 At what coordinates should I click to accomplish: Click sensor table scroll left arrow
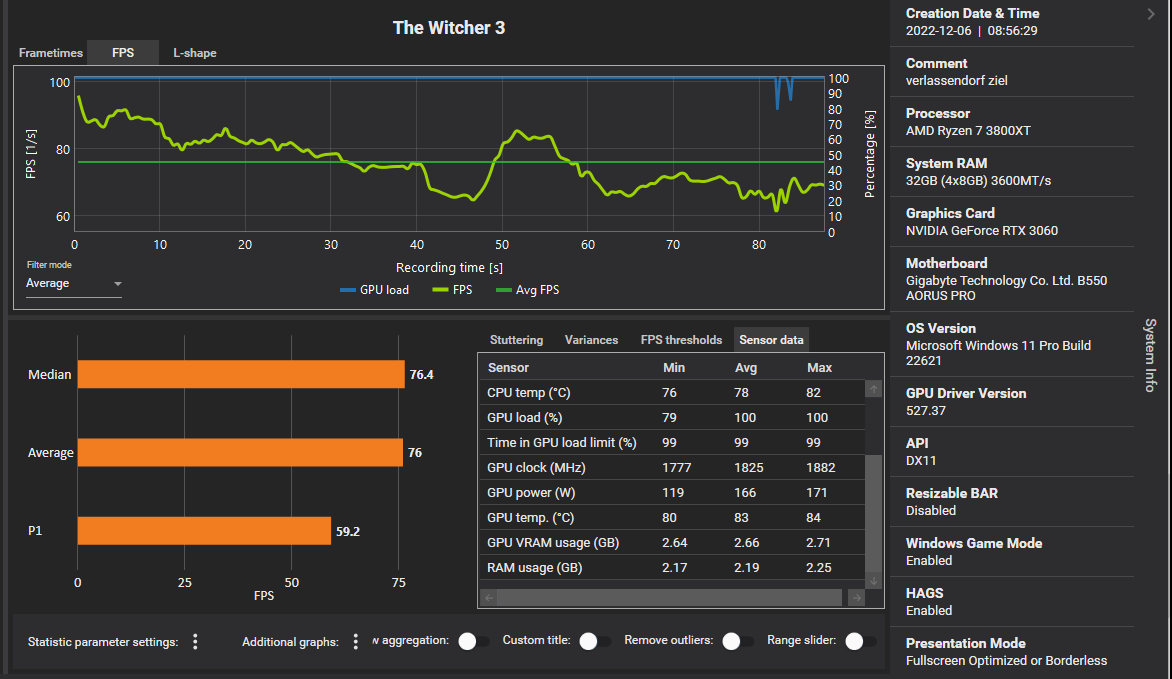489,597
